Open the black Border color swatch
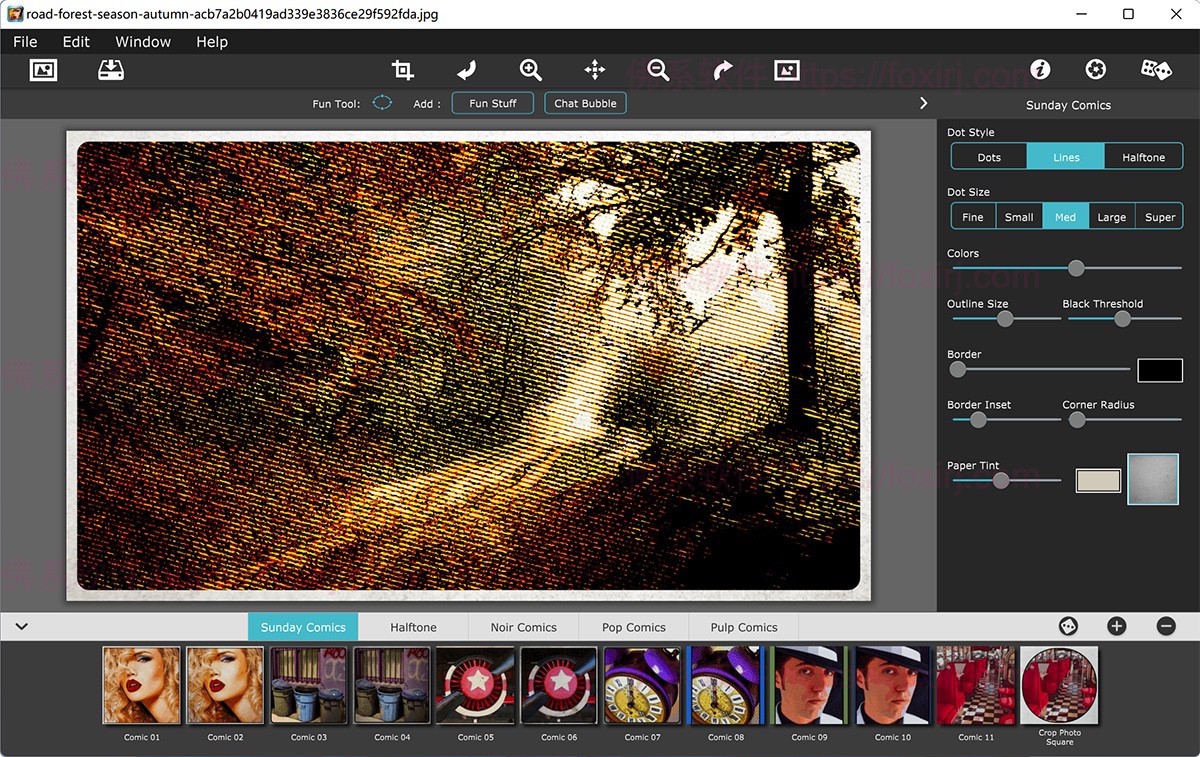 (x=1160, y=370)
